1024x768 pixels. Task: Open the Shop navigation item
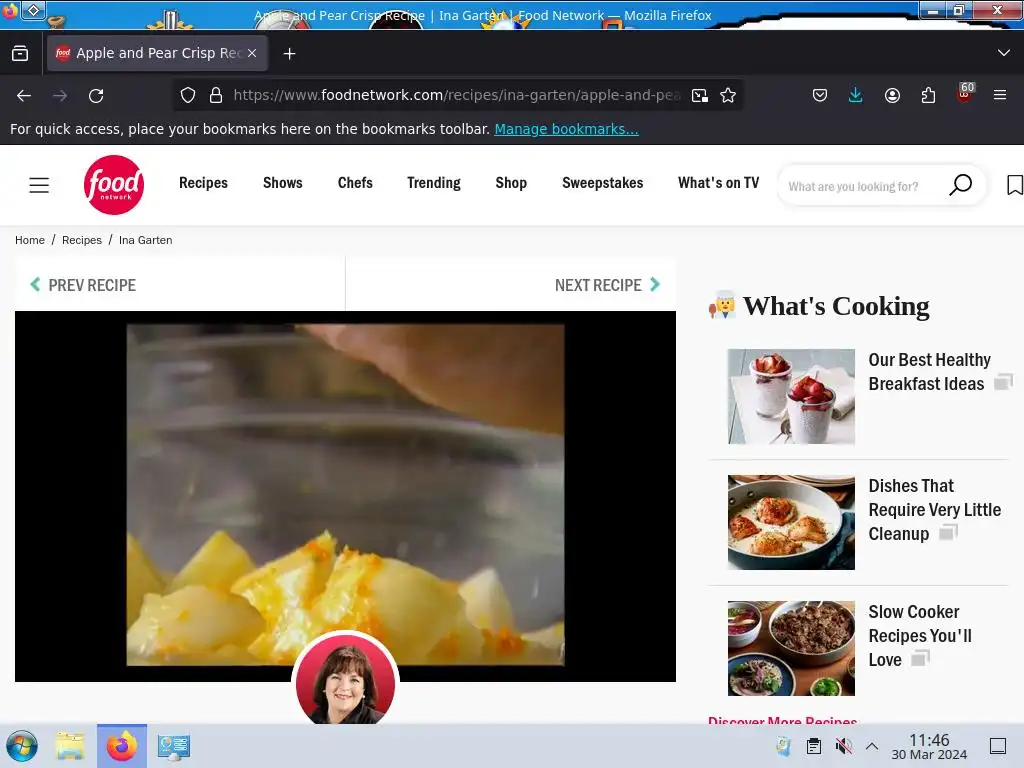tap(511, 183)
